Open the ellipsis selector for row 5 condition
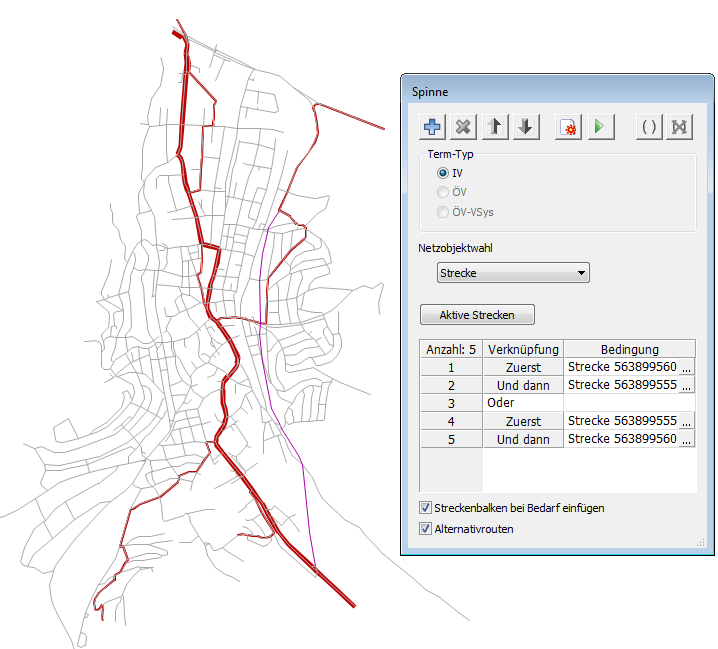Screen dimensions: 718x649 point(686,440)
